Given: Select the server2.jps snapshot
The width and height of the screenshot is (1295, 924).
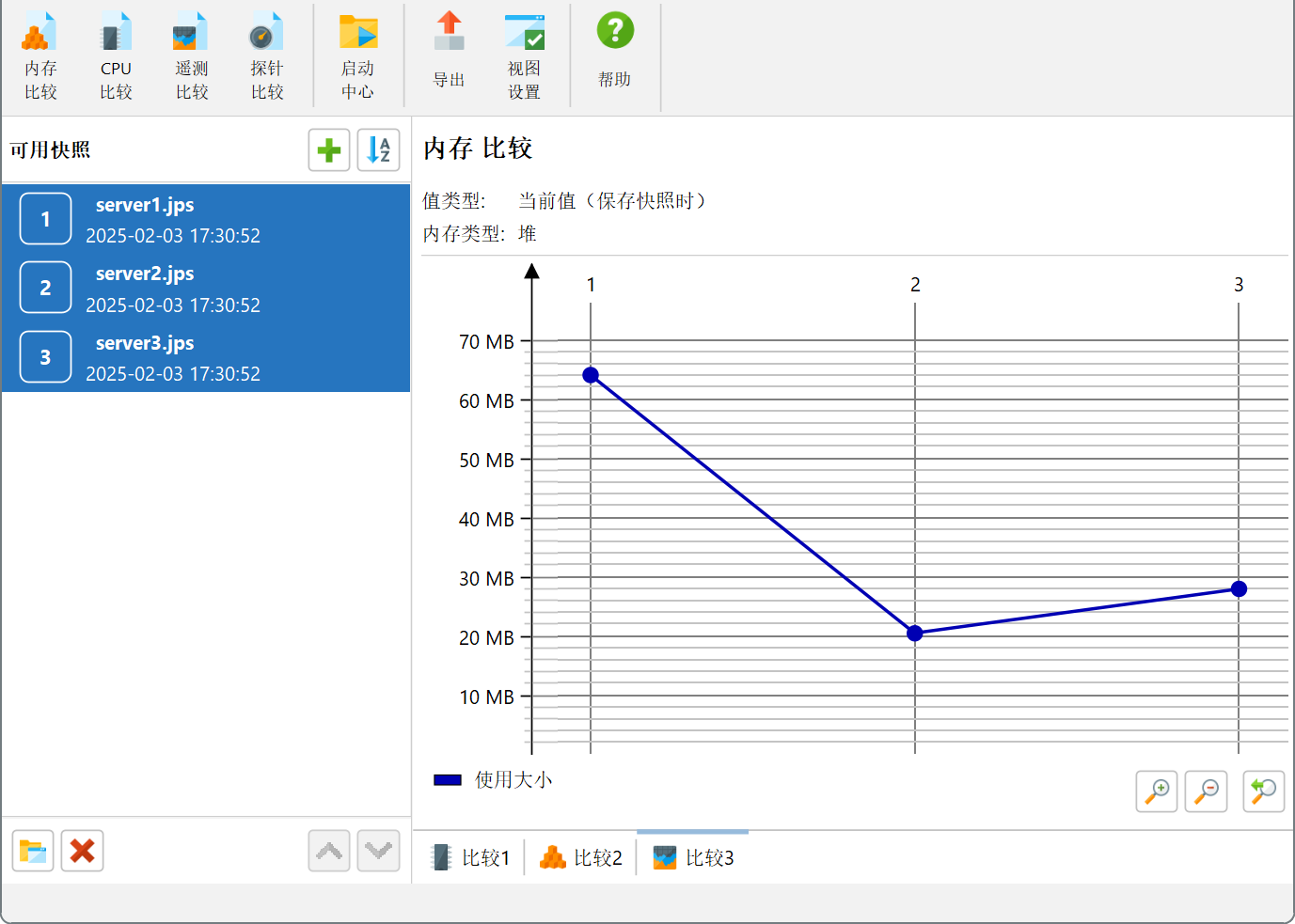Looking at the screenshot, I should (x=206, y=288).
